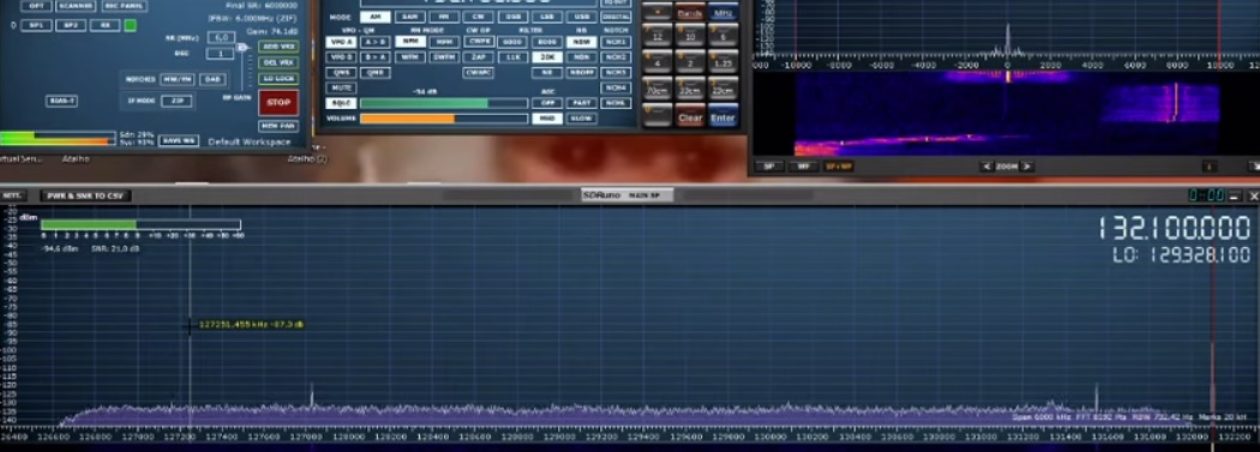
Task: Toggle the MUTE button
Action: pyautogui.click(x=342, y=88)
